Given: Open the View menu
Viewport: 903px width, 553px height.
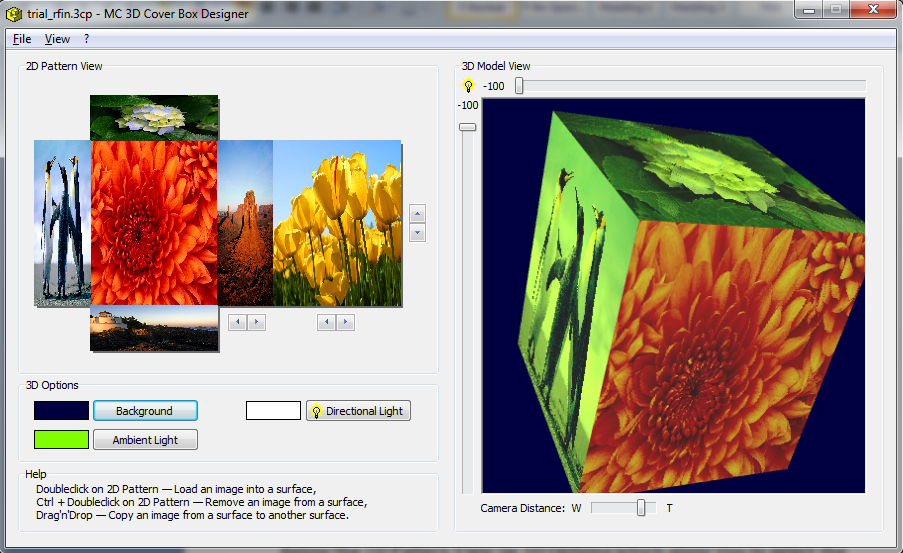Looking at the screenshot, I should tap(57, 39).
